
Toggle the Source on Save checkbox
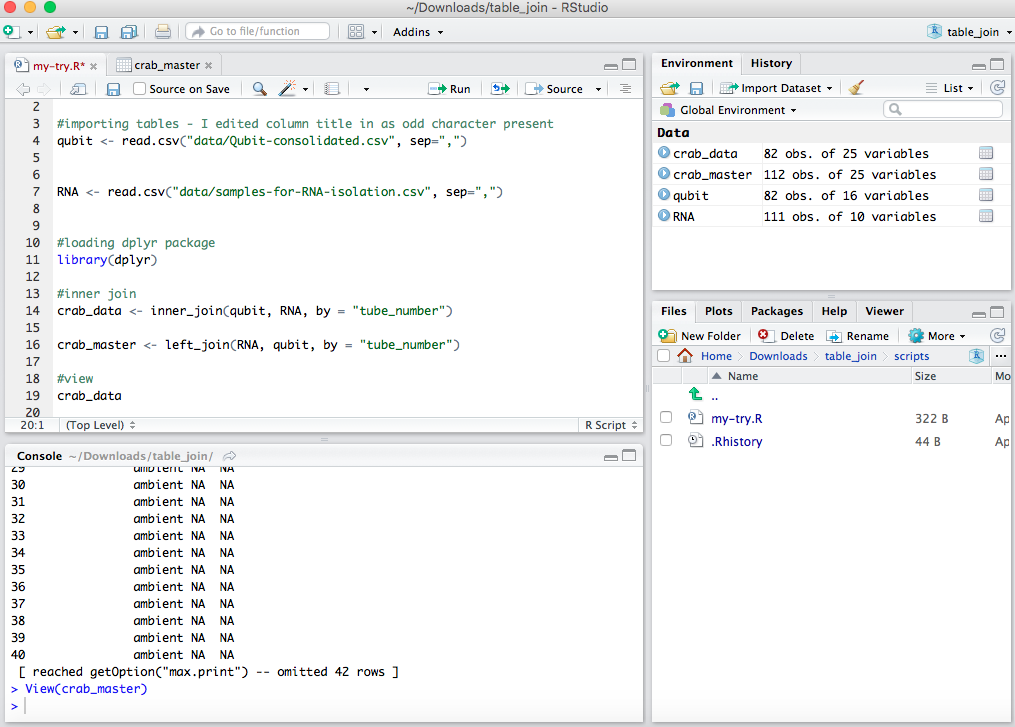pos(141,89)
